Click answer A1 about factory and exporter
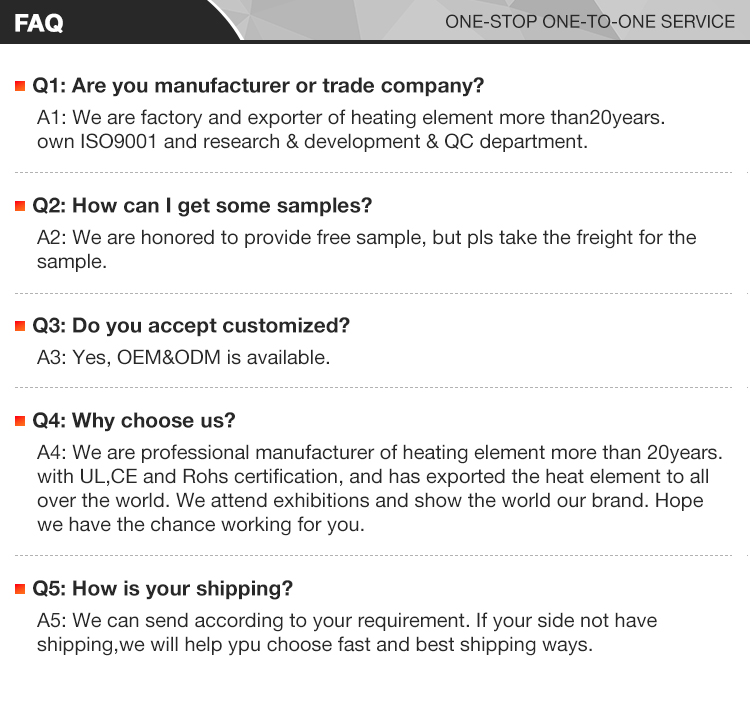 (x=350, y=130)
